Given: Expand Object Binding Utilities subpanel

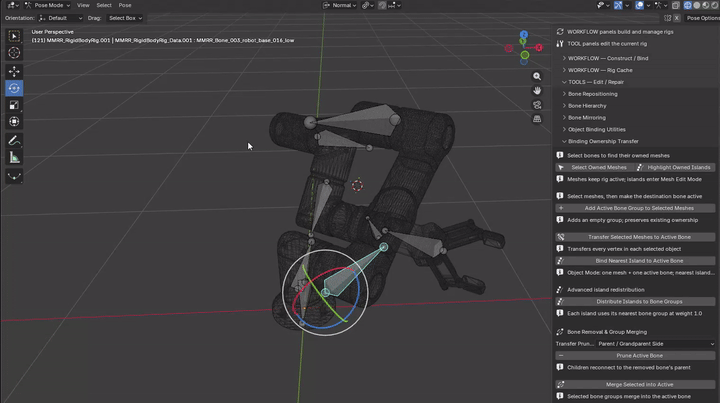Looking at the screenshot, I should [596, 130].
